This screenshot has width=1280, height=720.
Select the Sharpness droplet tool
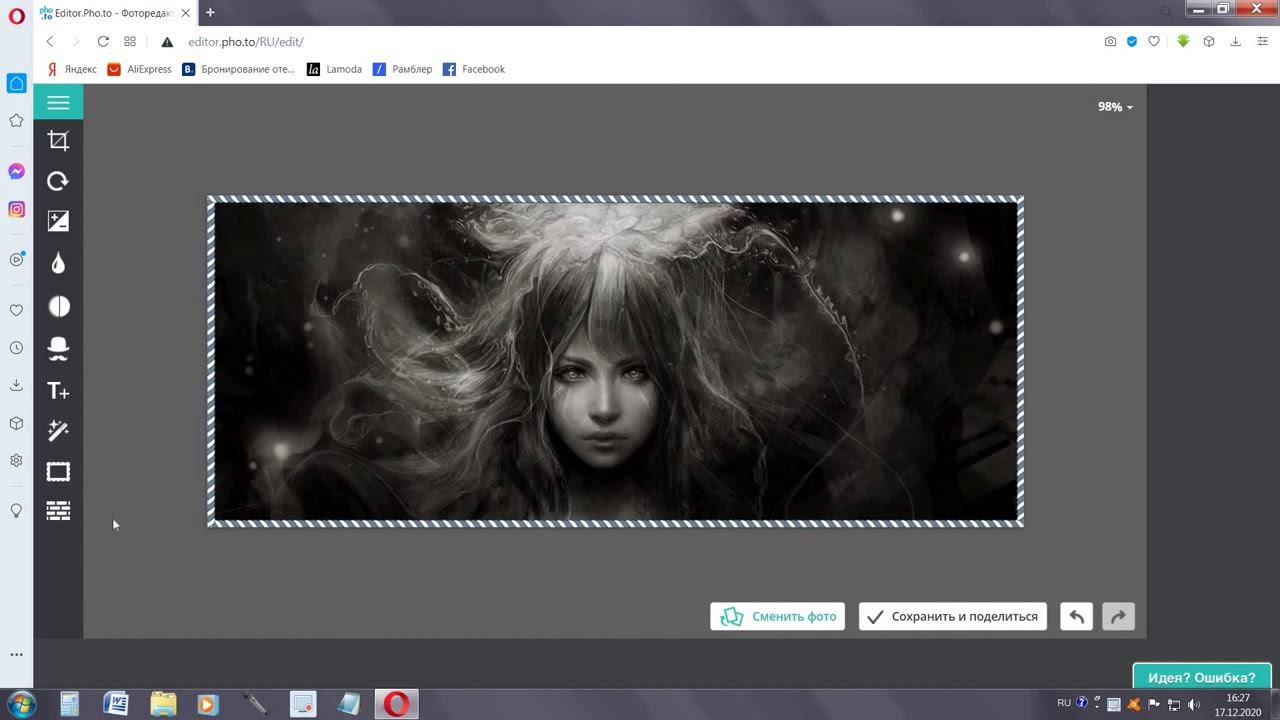click(x=58, y=263)
